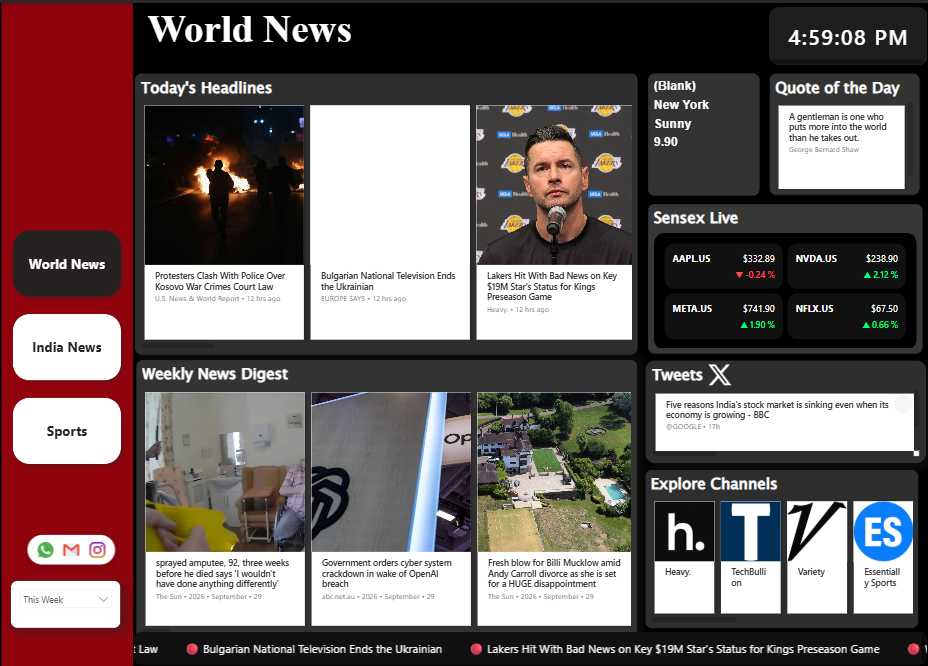Image resolution: width=928 pixels, height=666 pixels.
Task: Click abc.net.au source date line
Action: 378,597
